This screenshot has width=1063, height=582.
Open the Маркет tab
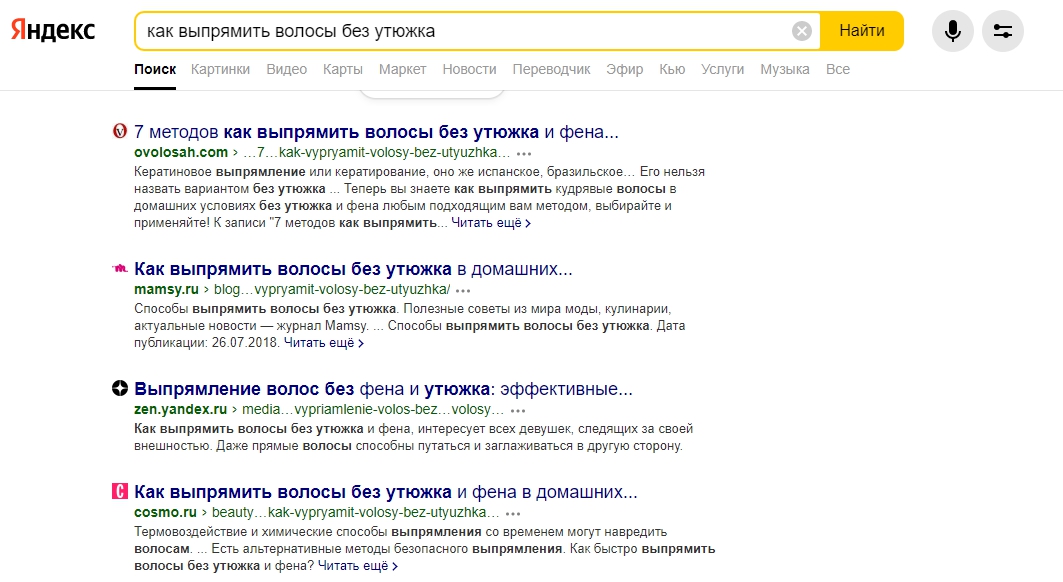tap(403, 69)
